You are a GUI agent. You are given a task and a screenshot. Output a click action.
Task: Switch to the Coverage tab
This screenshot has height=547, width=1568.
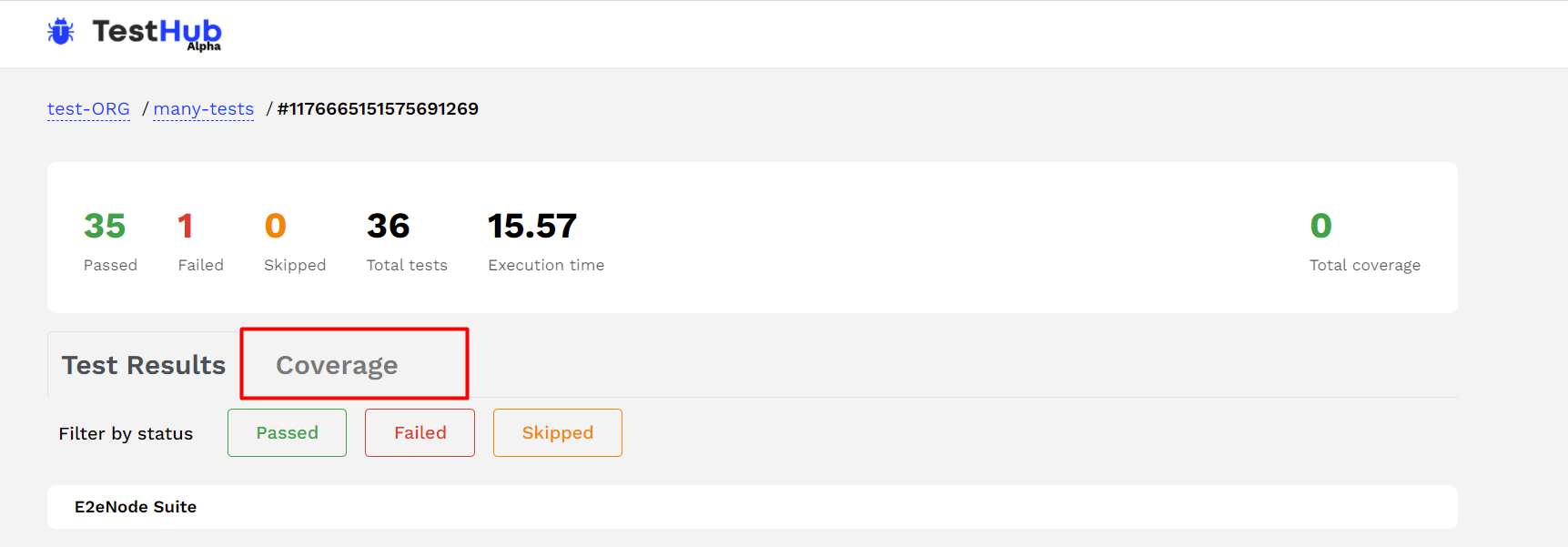coord(337,365)
